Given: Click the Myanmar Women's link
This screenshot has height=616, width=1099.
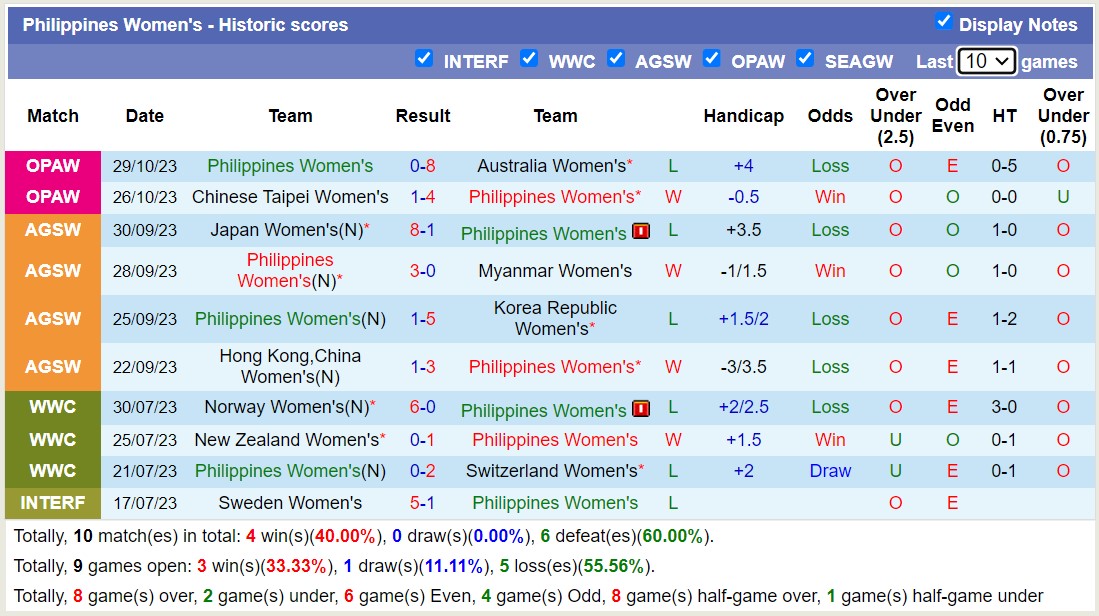Looking at the screenshot, I should coord(553,270).
